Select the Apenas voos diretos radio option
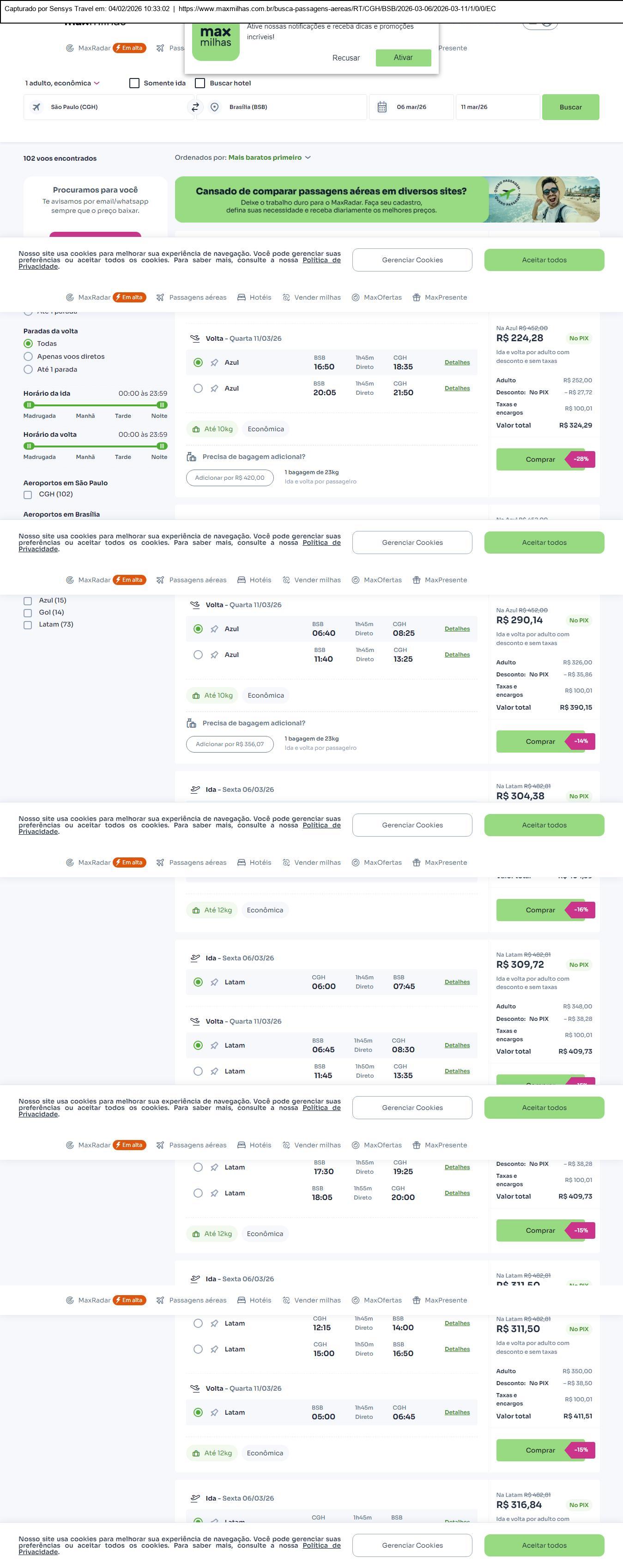623x1568 pixels. (x=28, y=357)
